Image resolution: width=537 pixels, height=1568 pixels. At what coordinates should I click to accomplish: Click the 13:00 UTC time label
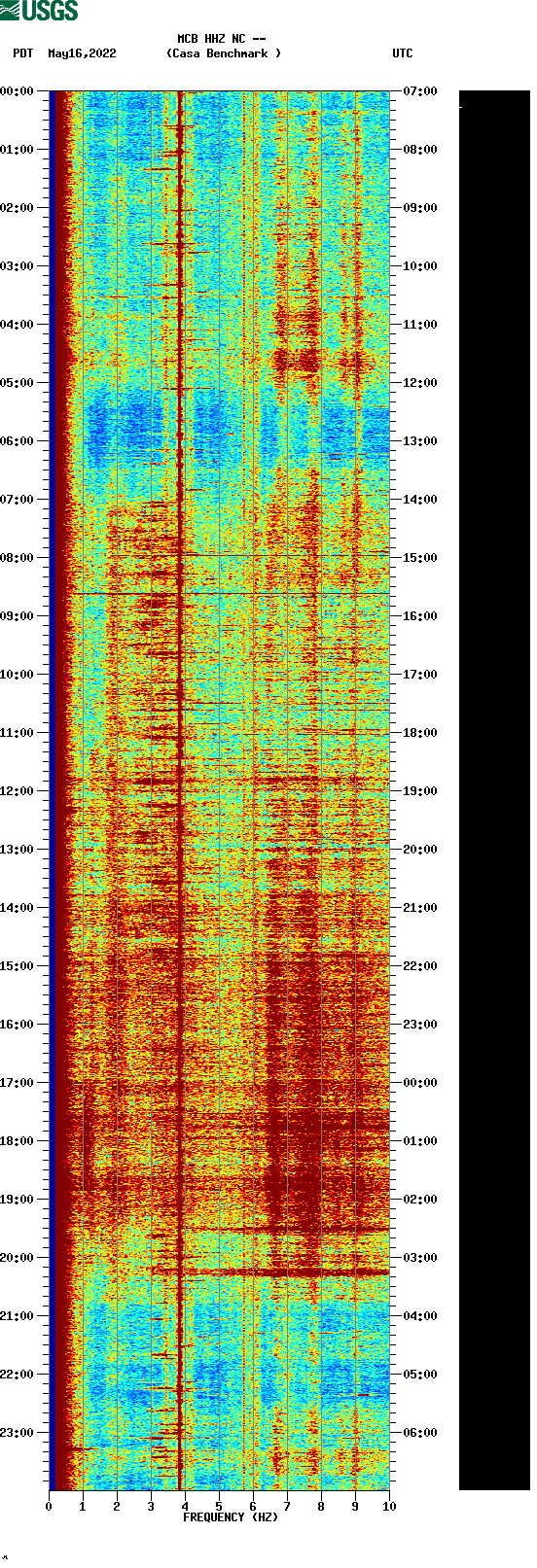click(420, 441)
